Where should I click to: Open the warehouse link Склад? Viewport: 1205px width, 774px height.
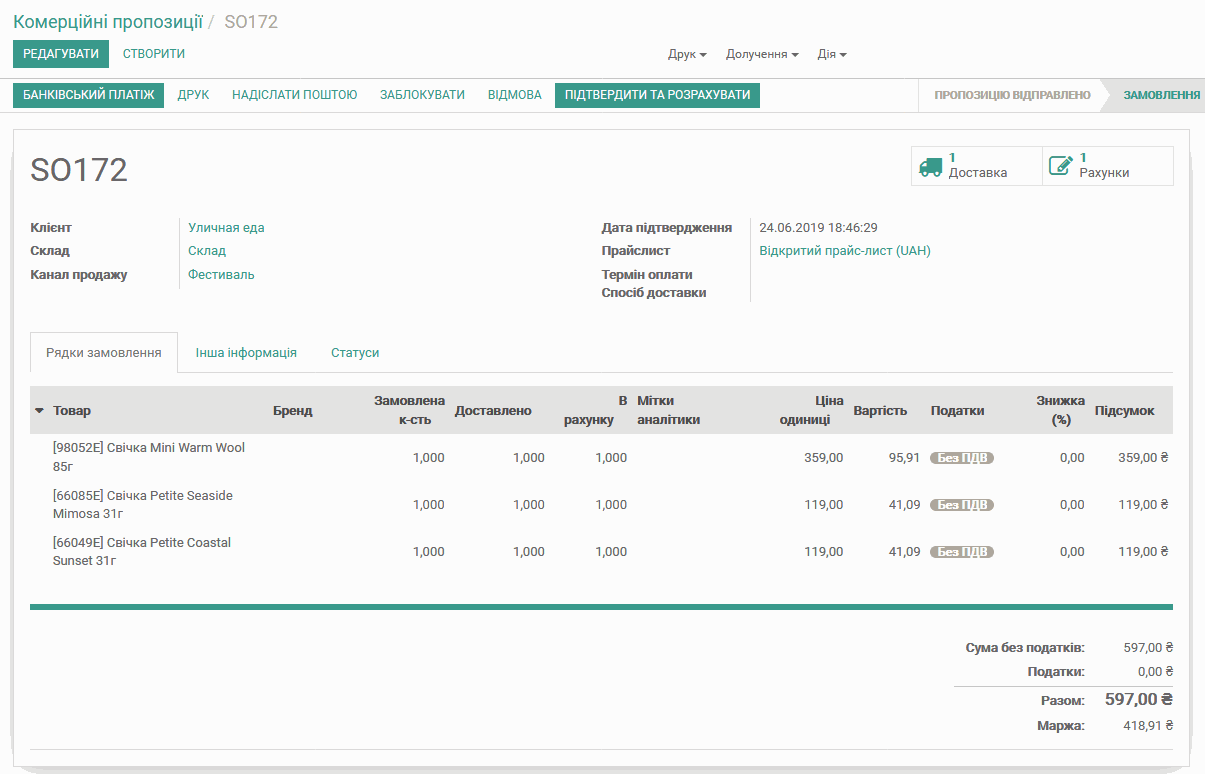(x=207, y=251)
